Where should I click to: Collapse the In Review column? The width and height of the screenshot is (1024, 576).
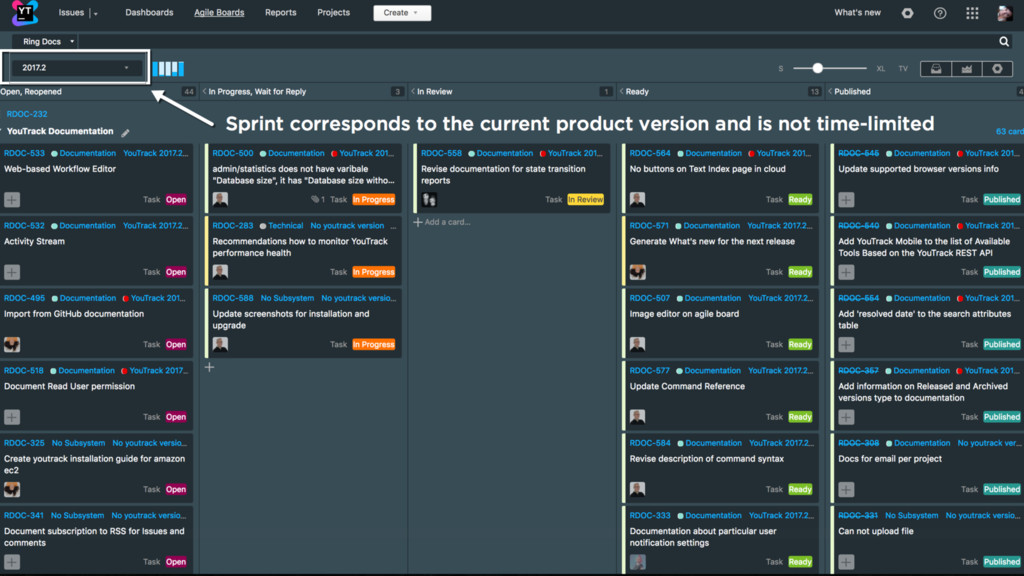click(x=413, y=91)
